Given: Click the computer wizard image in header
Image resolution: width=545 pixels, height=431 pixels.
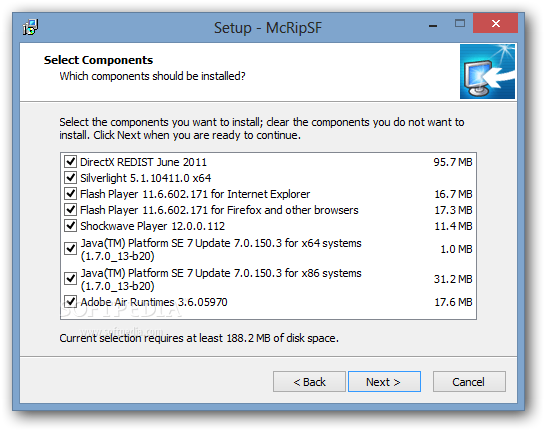Looking at the screenshot, I should [487, 71].
